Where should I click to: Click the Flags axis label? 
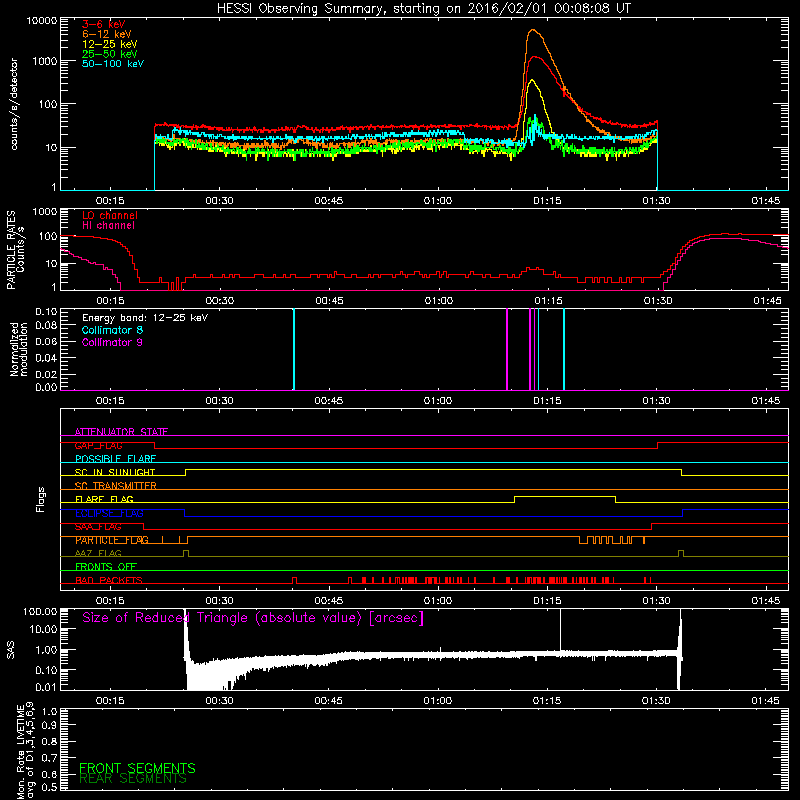coord(41,499)
